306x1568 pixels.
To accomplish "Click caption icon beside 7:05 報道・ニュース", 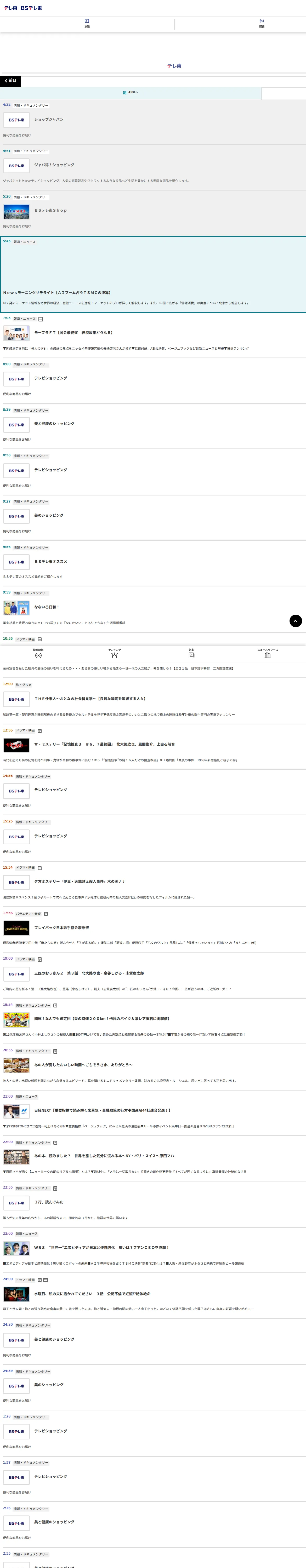I will [41, 318].
